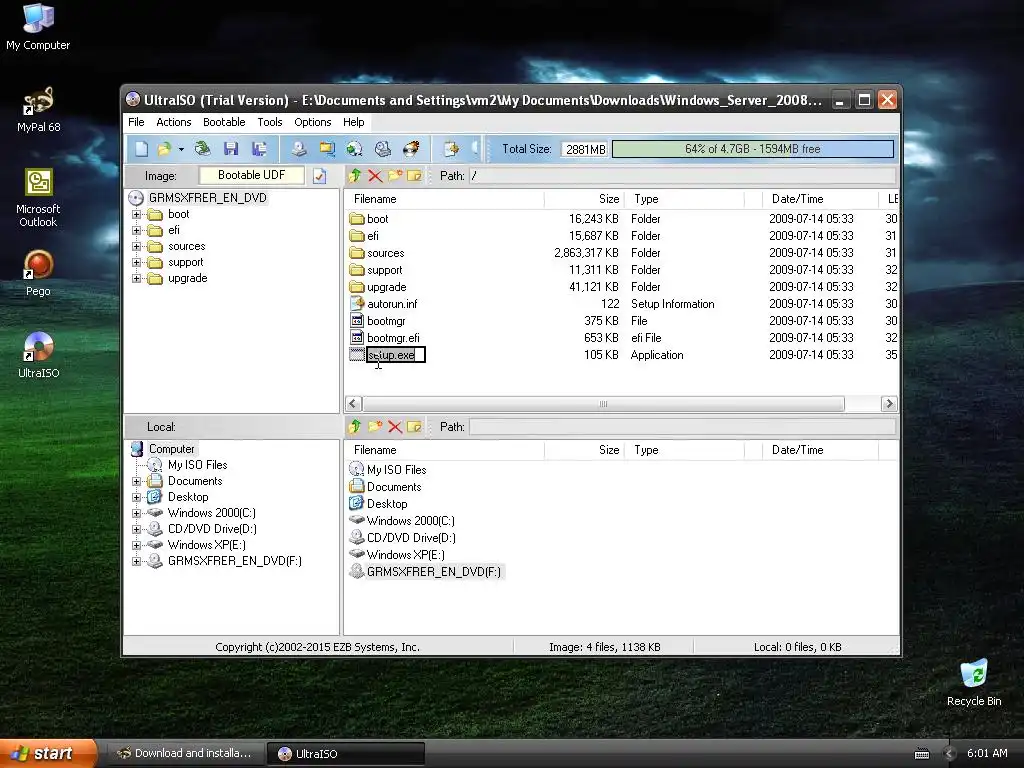Select GRMSXFRER_EN_DVD(F:) in local file list
The width and height of the screenshot is (1024, 768).
(434, 571)
